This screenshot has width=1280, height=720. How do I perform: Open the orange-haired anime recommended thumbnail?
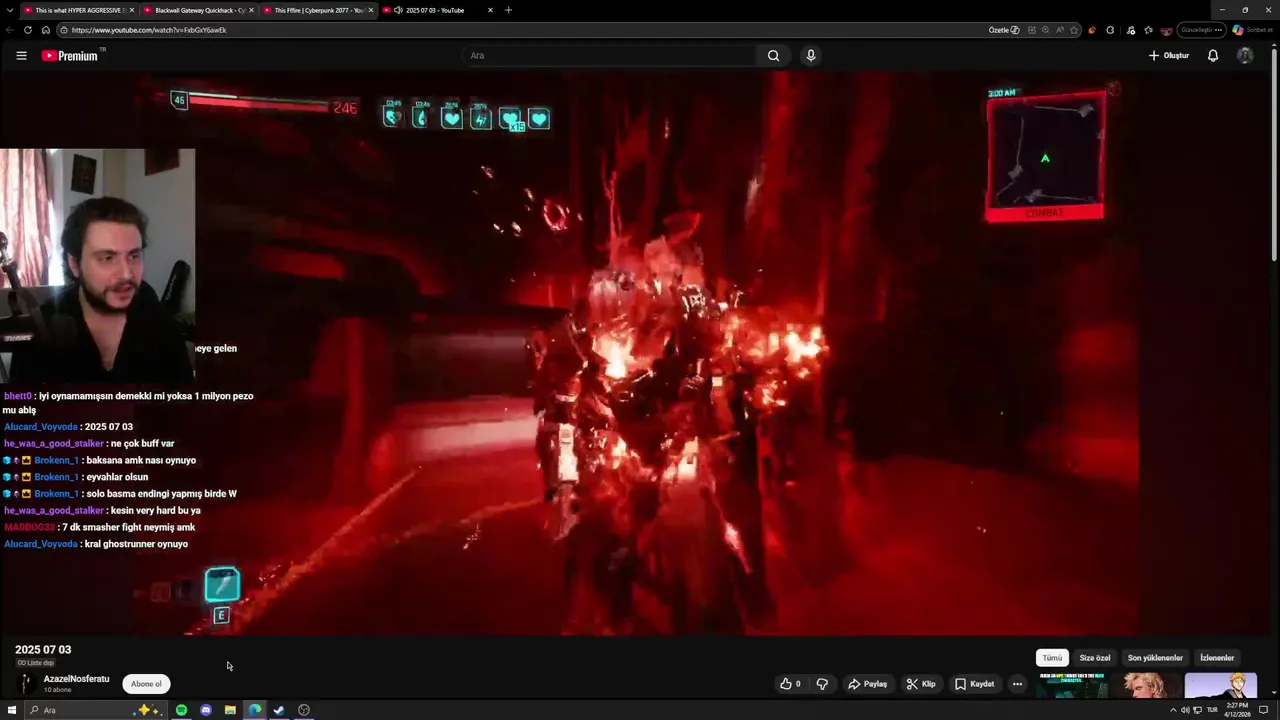click(x=1221, y=685)
